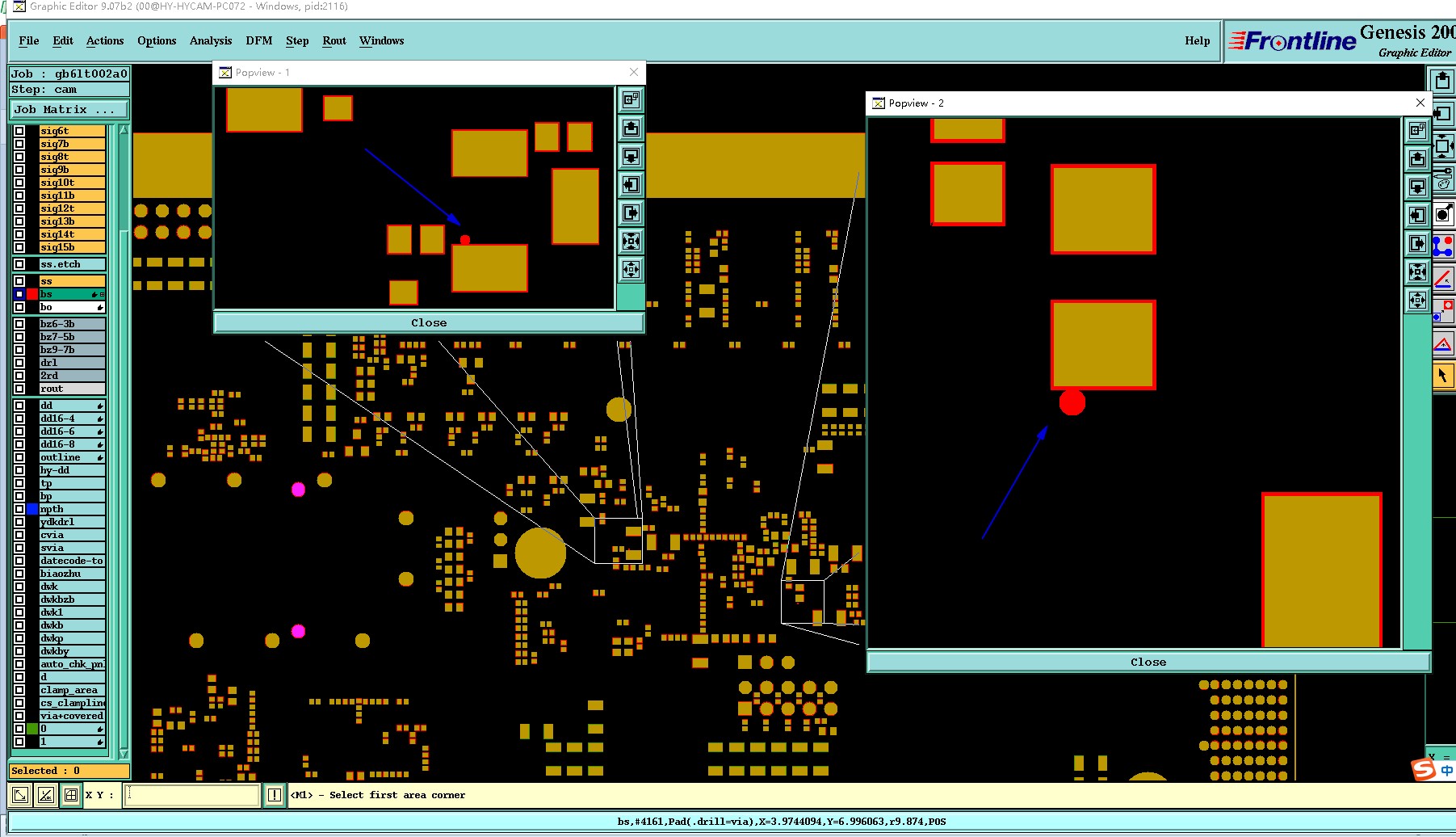
Task: Toggle the biaozhu layer checkbox
Action: click(19, 574)
